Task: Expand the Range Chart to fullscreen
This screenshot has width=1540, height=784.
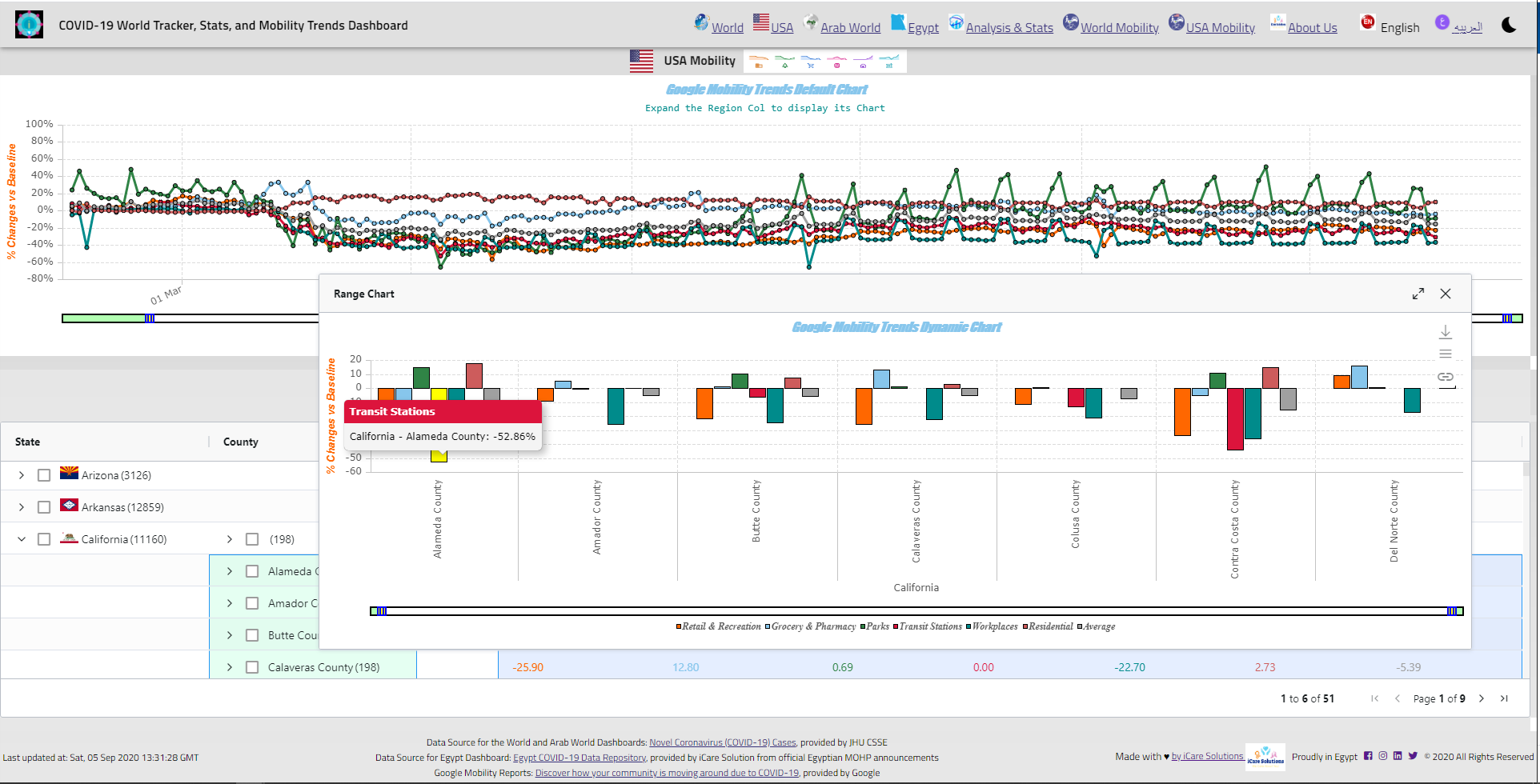Action: tap(1418, 294)
